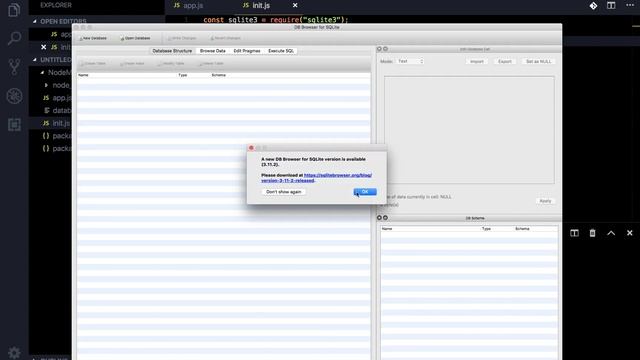Open the Source Control view in VS Code
This screenshot has width=640, height=360.
coord(14,67)
